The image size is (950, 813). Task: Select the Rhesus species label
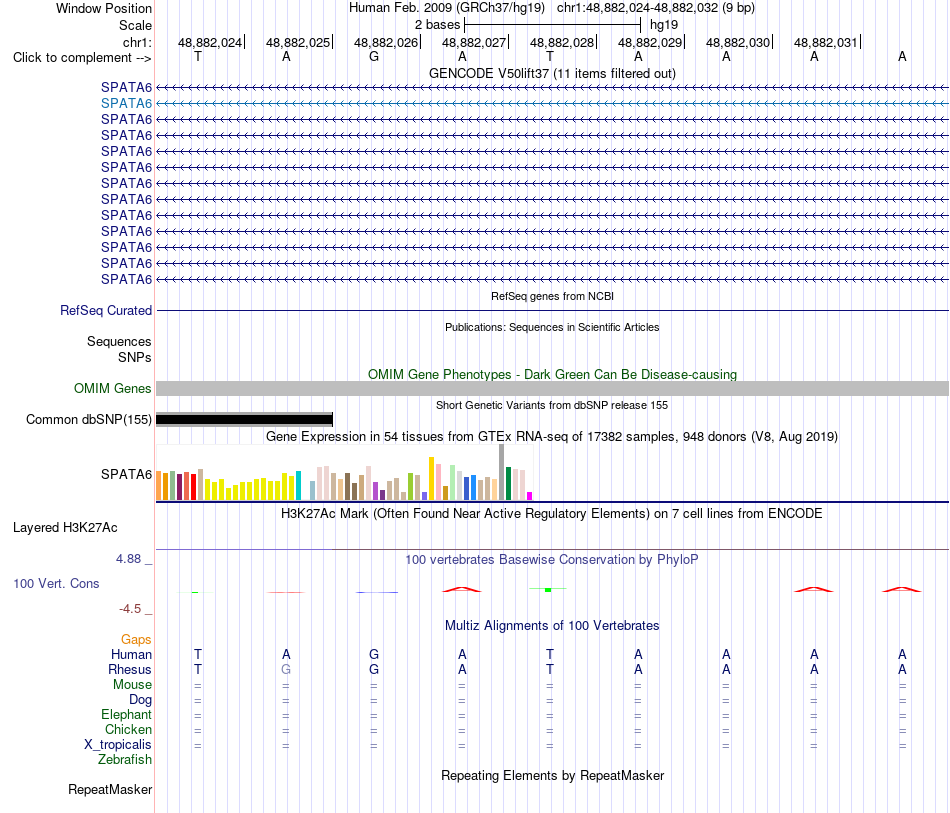pos(129,669)
